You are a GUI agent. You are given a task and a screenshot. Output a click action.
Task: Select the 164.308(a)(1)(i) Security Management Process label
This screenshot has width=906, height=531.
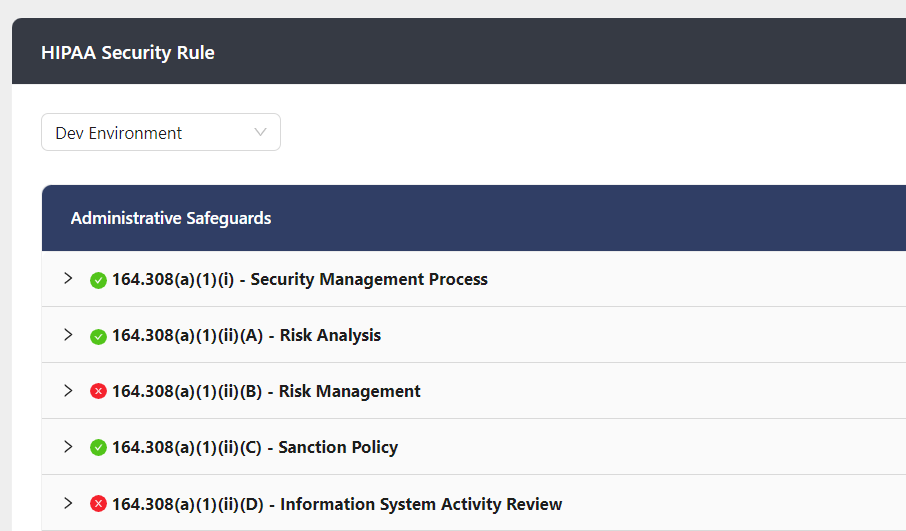coord(299,279)
